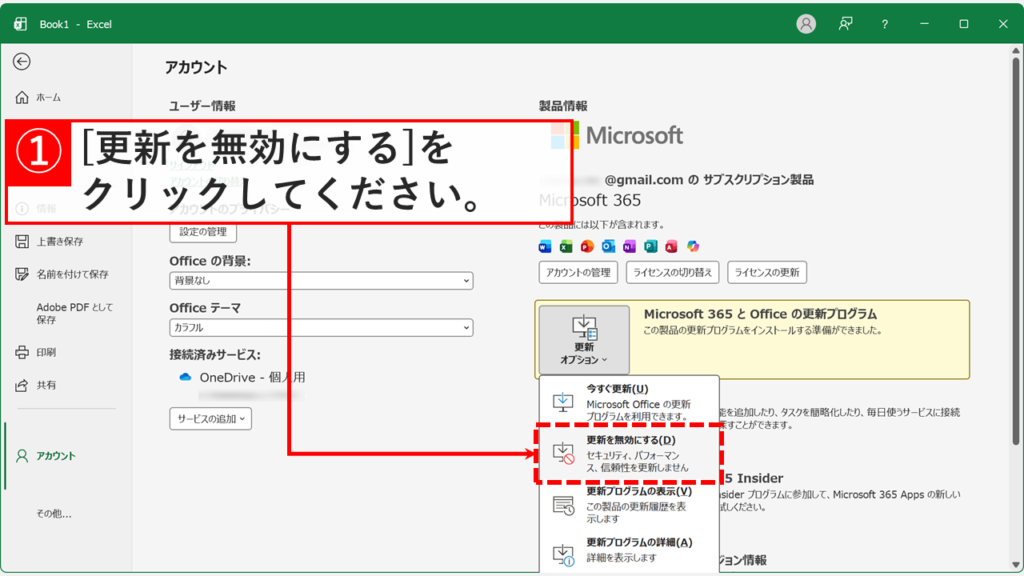Toggle the 更新オプション dropdown button
1024x576 pixels.
[584, 340]
